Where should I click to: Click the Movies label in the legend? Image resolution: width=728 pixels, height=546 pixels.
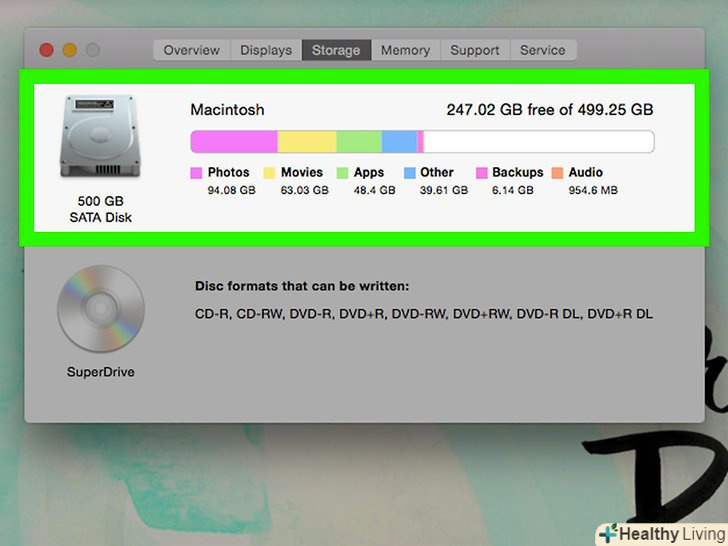(x=302, y=172)
